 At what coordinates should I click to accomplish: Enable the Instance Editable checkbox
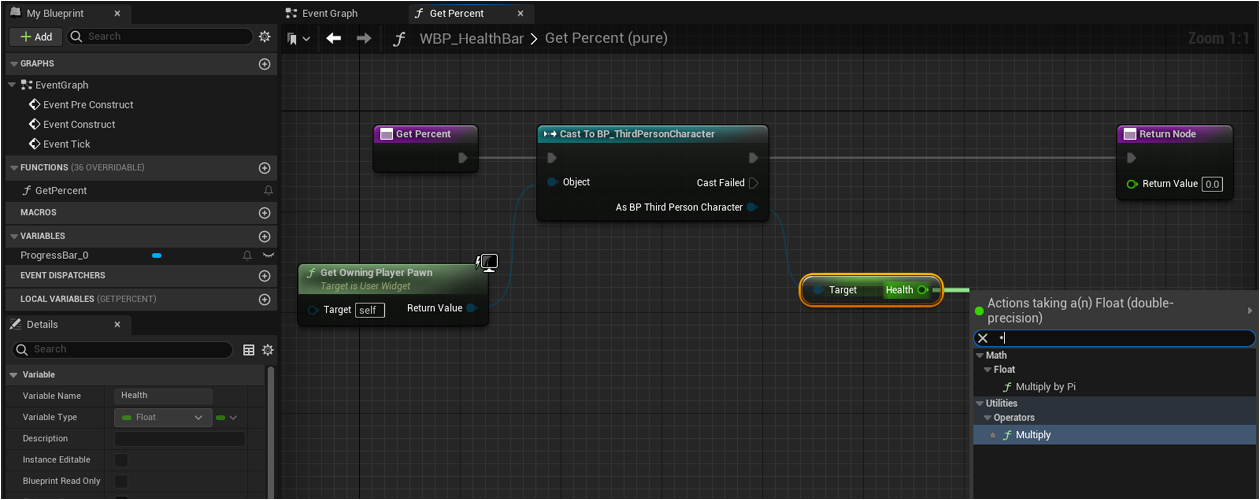click(121, 460)
